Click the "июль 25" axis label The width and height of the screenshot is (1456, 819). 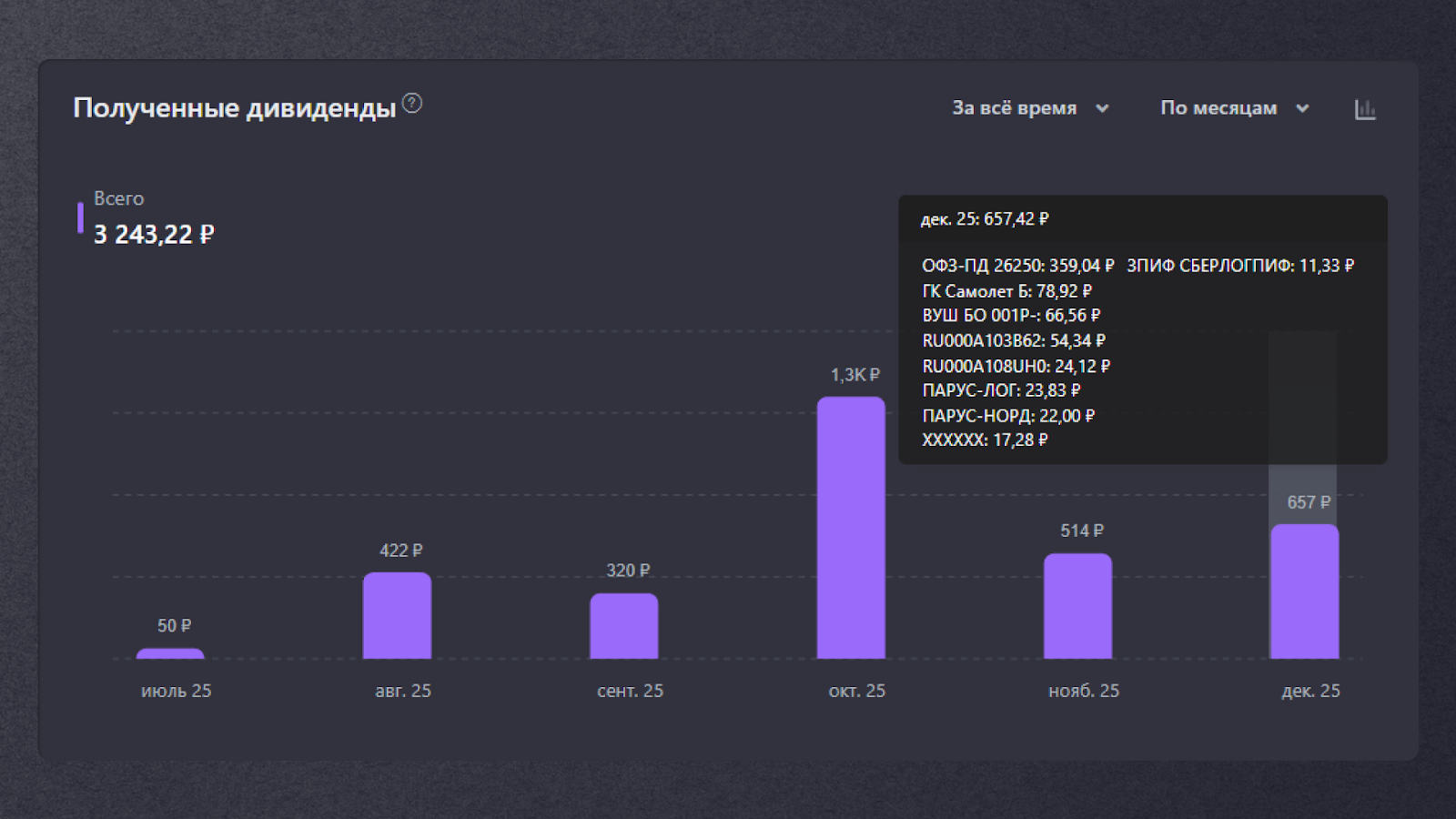tap(176, 691)
